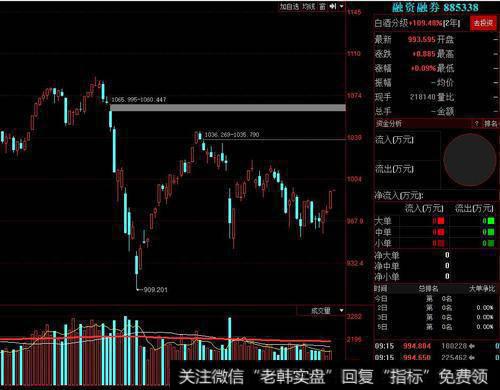Click the 3日 ranking row
Screen dimensions: 500x390
point(436,317)
